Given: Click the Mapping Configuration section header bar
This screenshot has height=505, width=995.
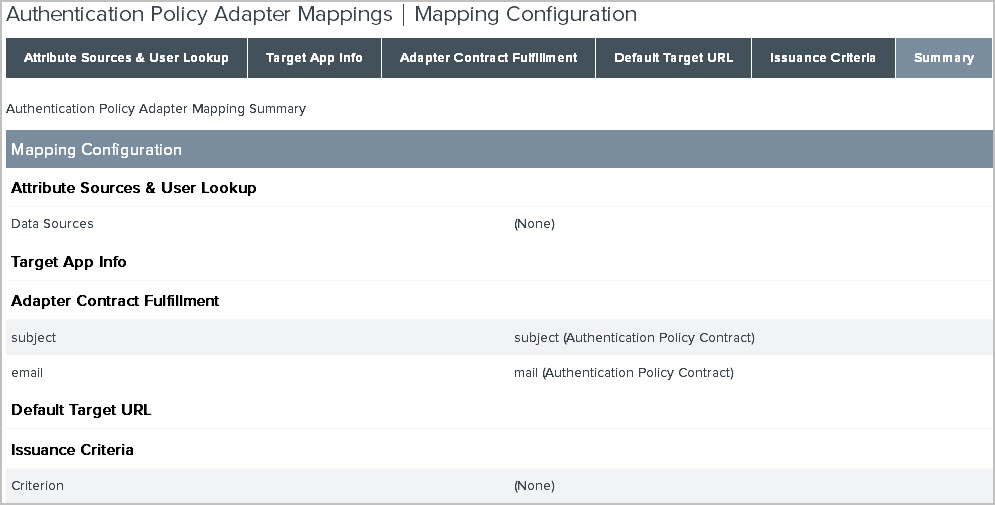Looking at the screenshot, I should pyautogui.click(x=499, y=150).
